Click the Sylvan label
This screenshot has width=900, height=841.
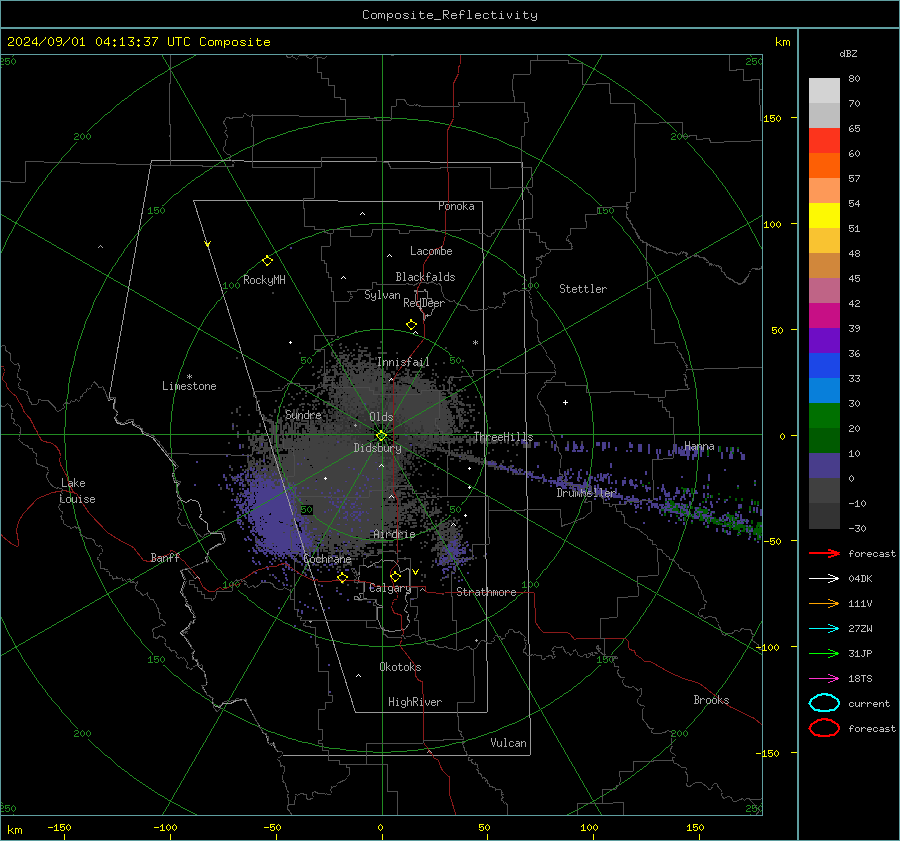click(x=382, y=294)
